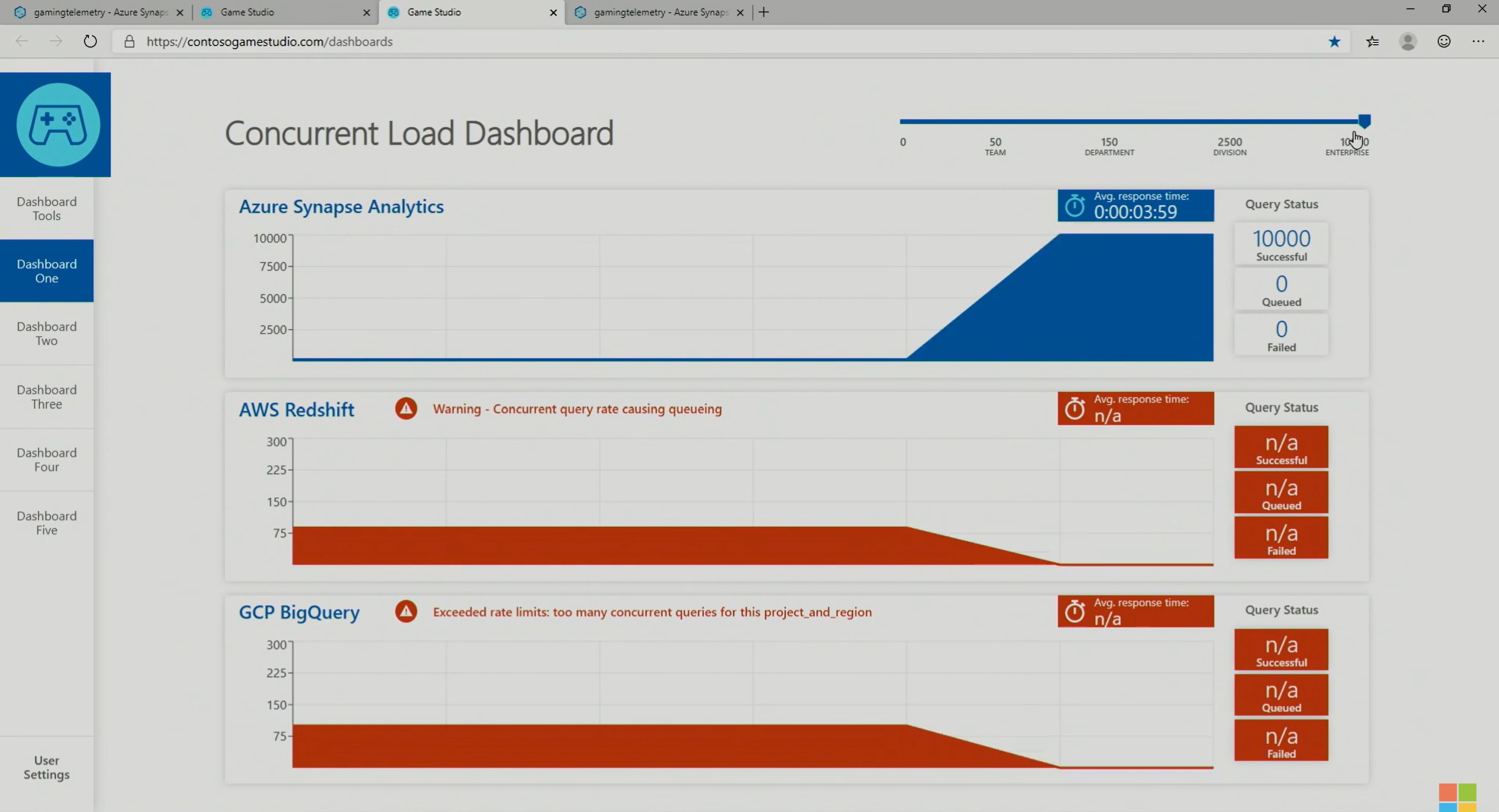Click Synapse 0 Queued status tile
The width and height of the screenshot is (1499, 812).
coord(1281,289)
